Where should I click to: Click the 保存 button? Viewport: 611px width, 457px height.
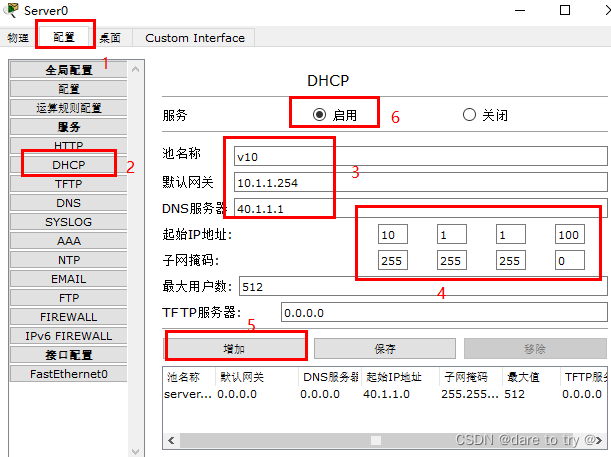pos(385,348)
